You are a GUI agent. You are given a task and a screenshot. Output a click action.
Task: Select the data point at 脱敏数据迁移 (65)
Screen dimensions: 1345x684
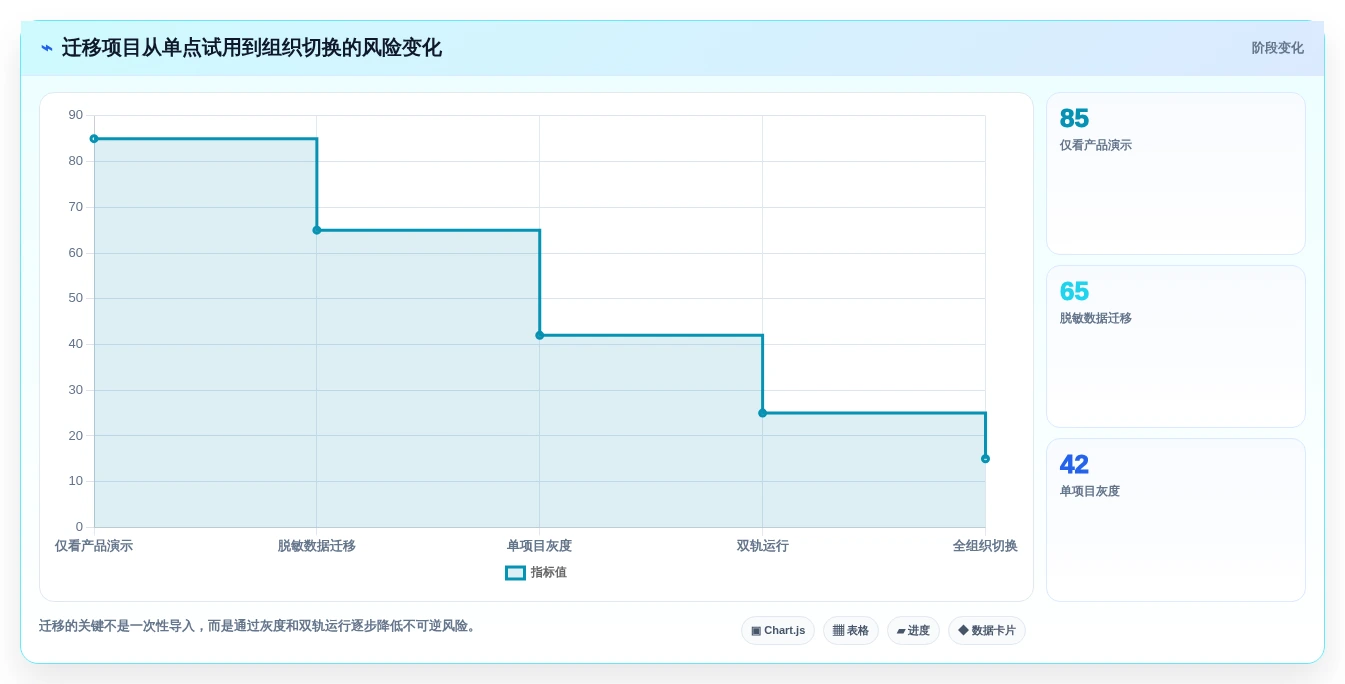317,230
